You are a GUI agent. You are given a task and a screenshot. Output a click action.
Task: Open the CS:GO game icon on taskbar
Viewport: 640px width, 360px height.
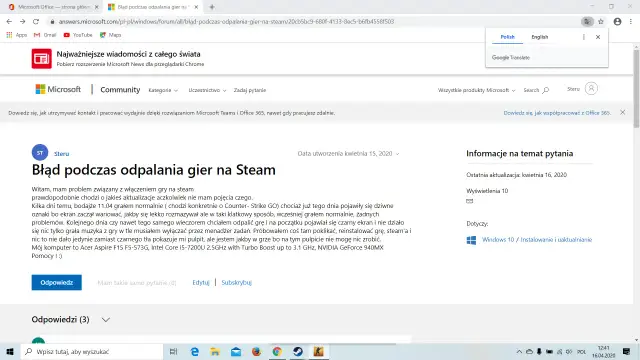pyautogui.click(x=318, y=351)
